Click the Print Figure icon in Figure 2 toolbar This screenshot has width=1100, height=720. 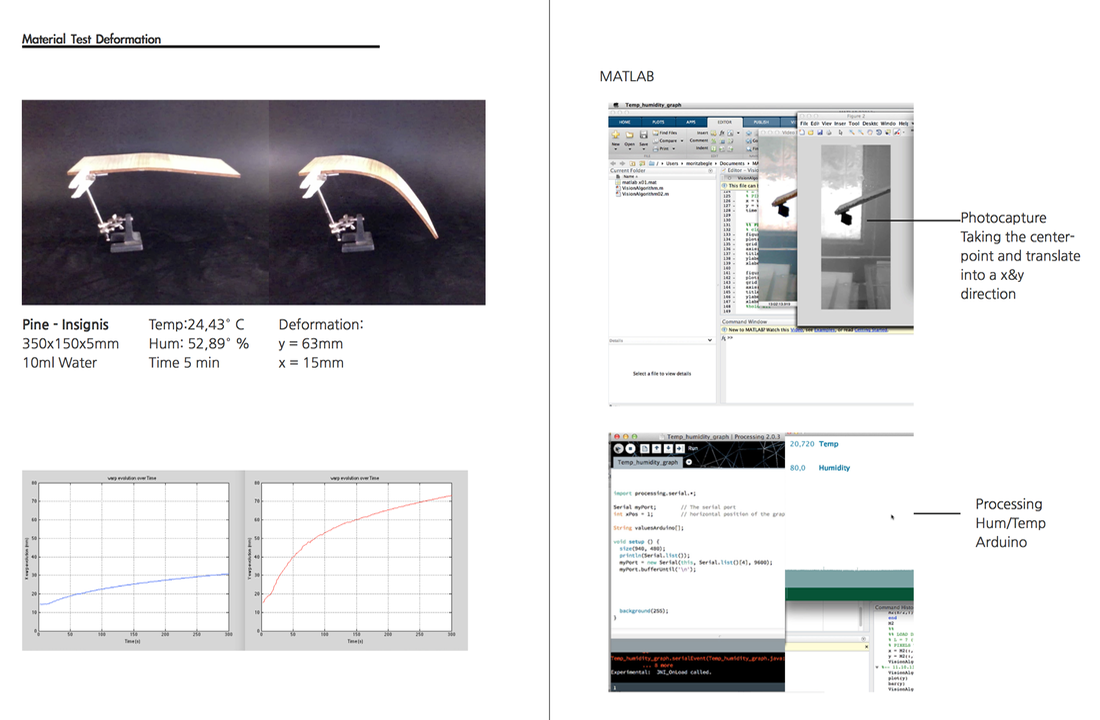coord(828,132)
